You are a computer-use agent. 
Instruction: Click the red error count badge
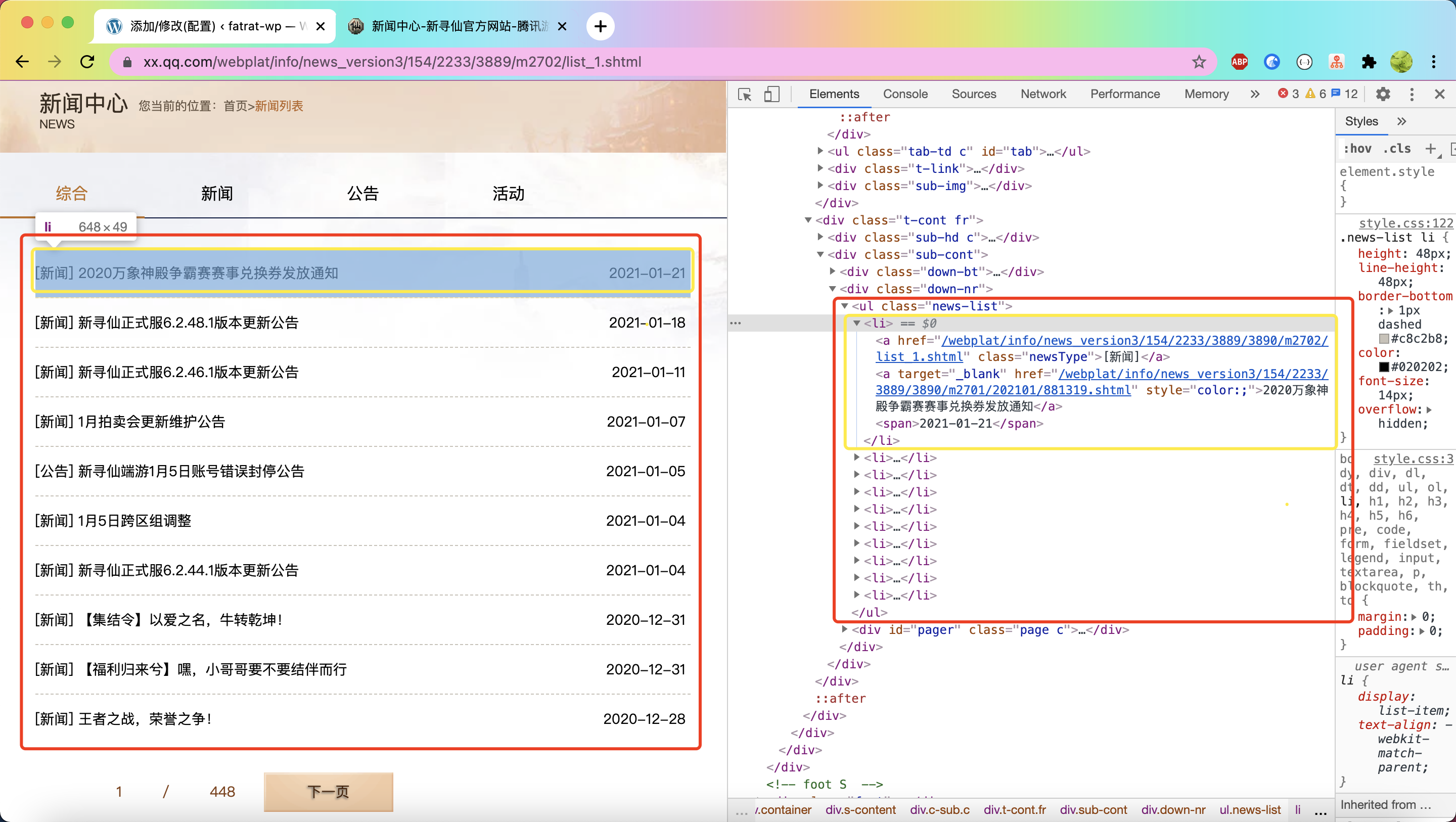coord(1289,94)
